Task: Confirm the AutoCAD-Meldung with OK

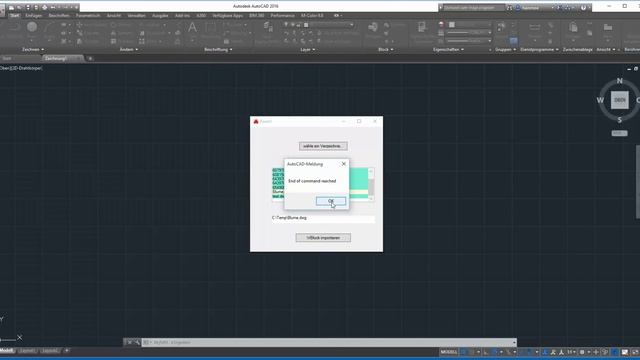Action: click(331, 201)
